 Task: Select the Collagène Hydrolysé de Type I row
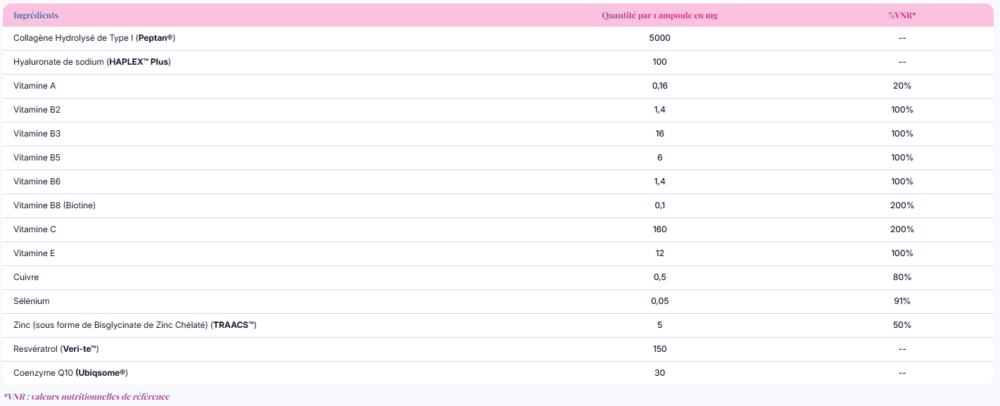[94, 38]
